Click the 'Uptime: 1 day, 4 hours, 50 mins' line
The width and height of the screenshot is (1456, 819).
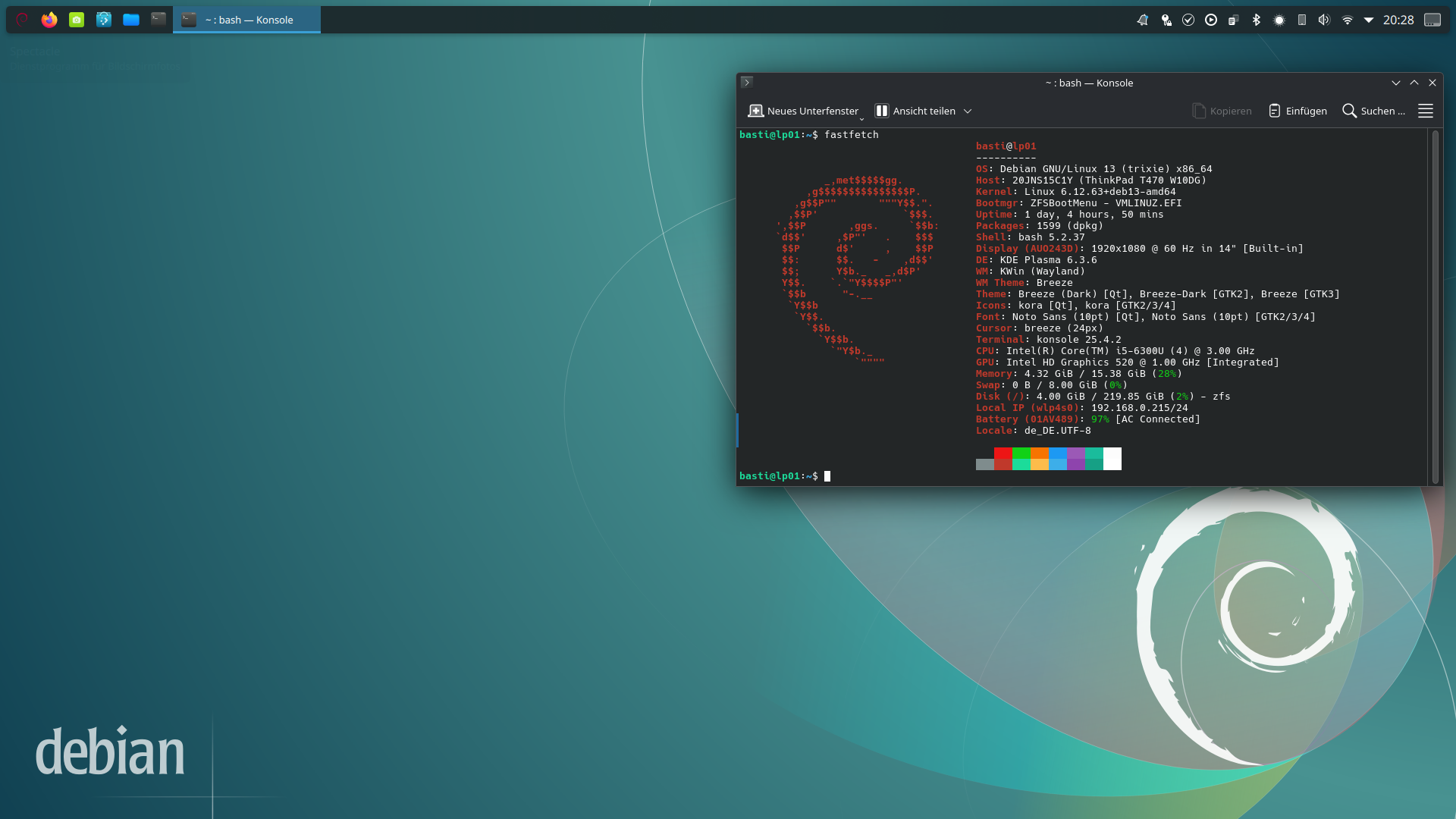1070,215
